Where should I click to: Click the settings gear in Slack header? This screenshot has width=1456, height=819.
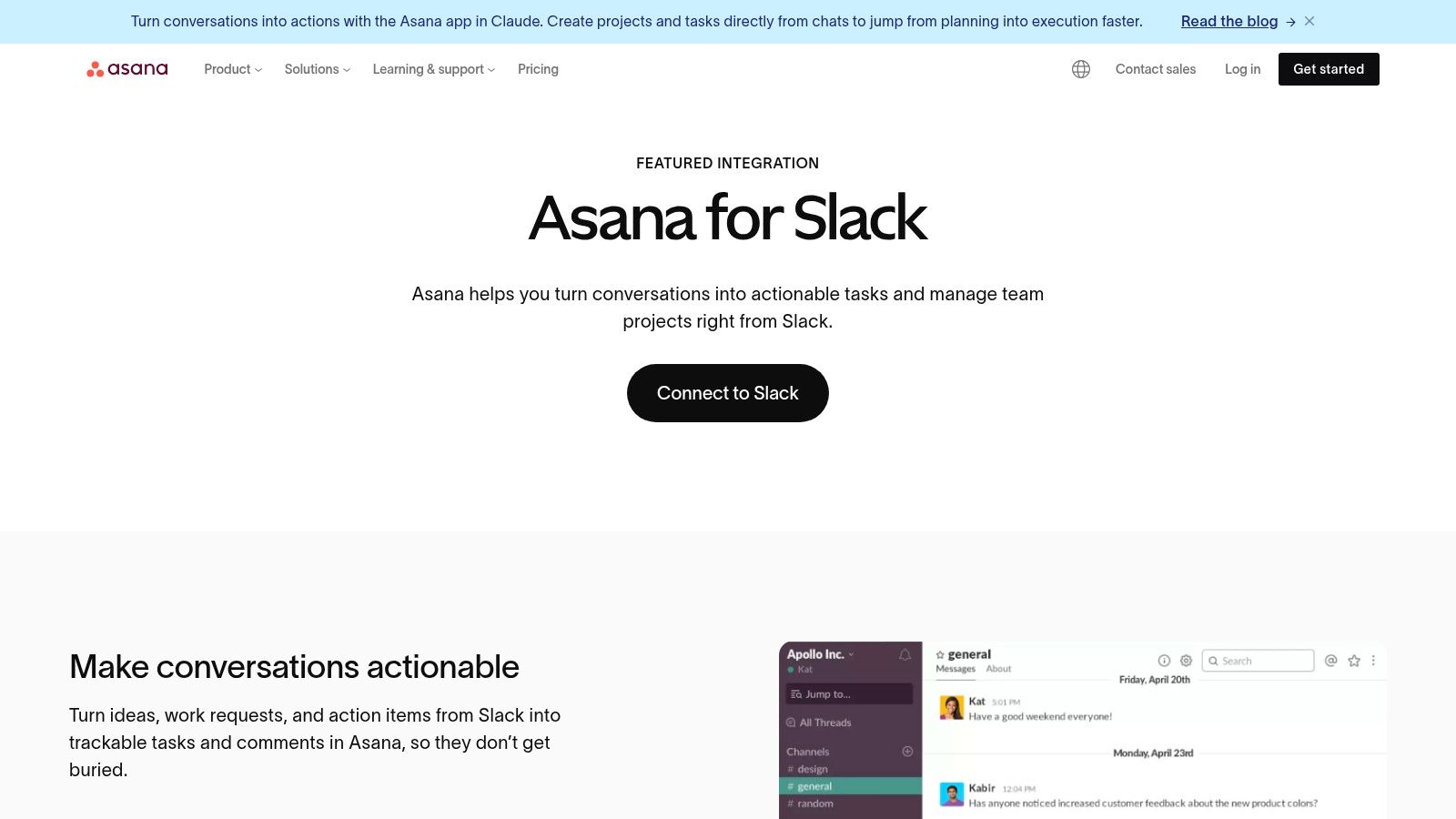[x=1186, y=661]
